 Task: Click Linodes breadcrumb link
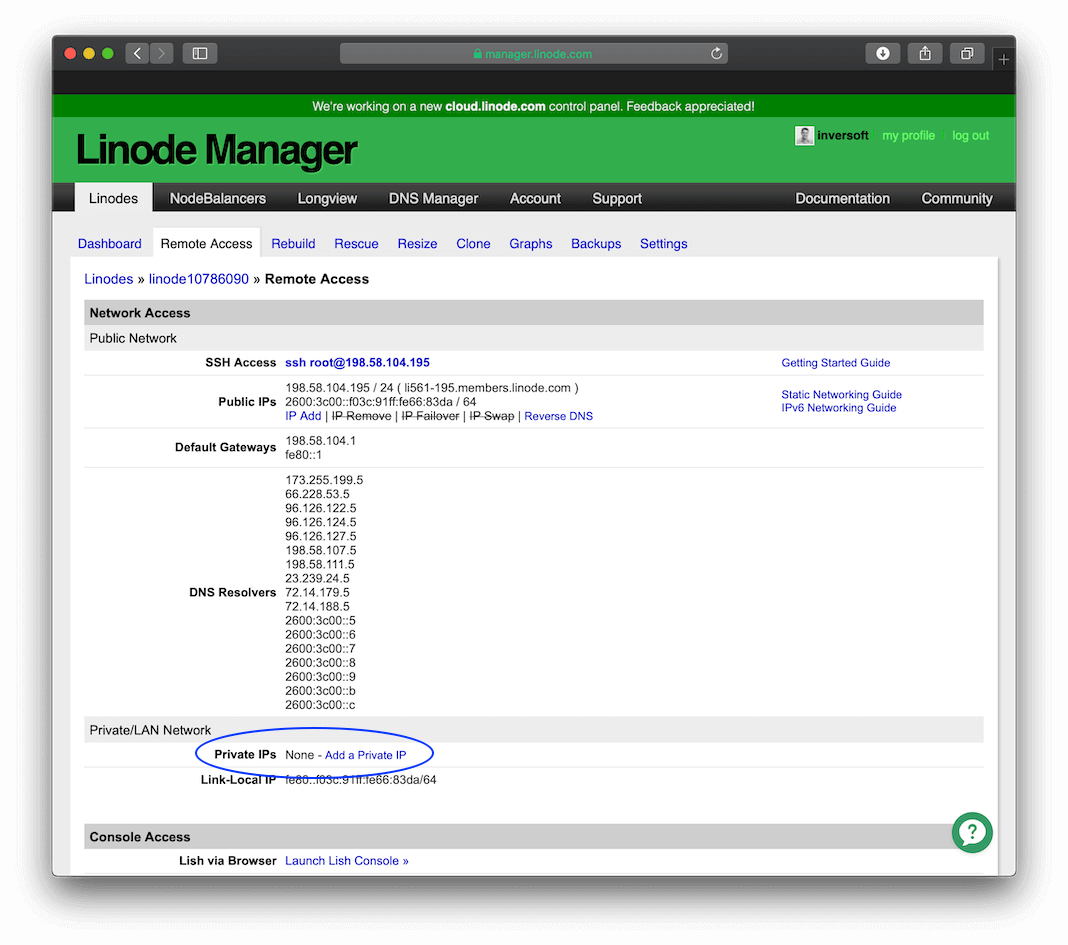[x=109, y=279]
